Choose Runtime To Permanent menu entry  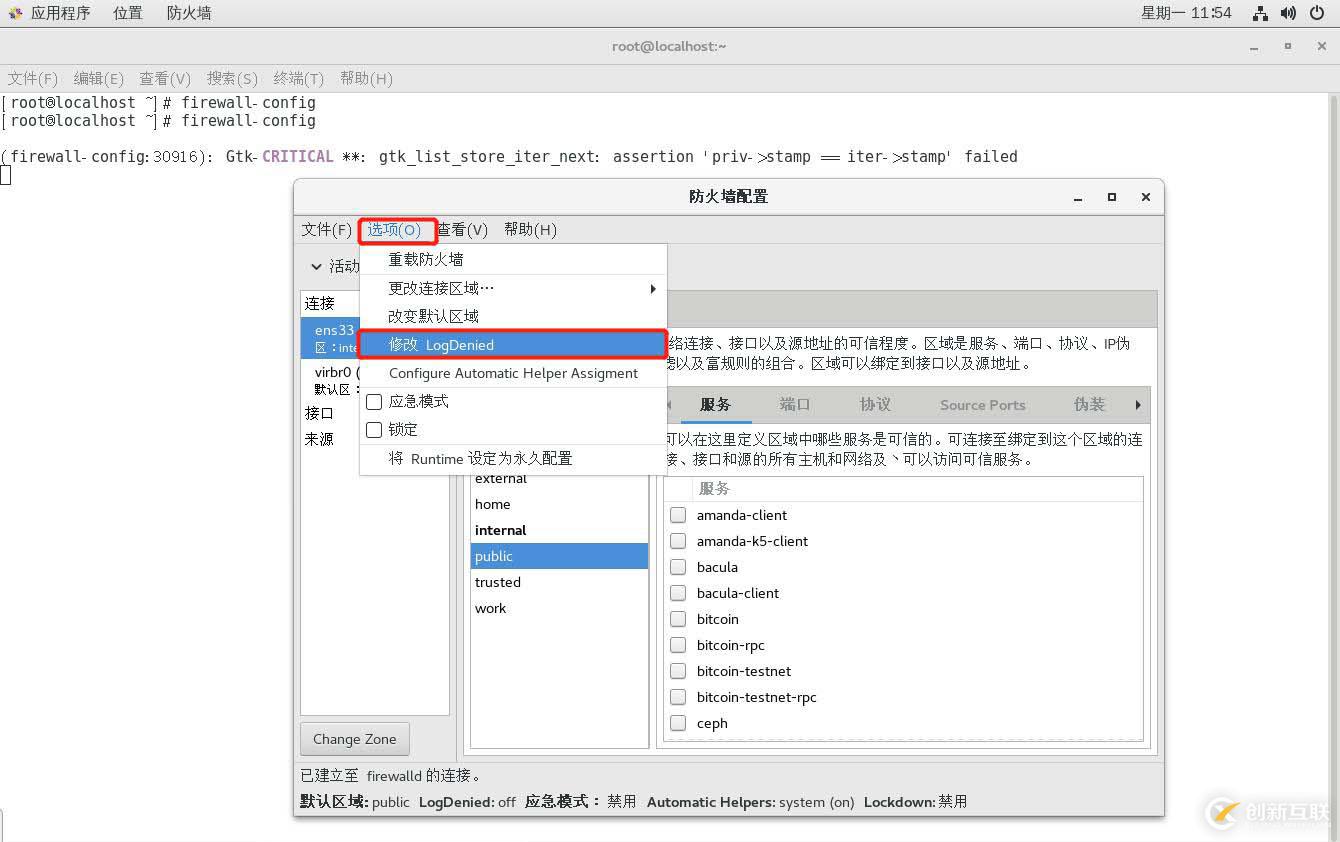[x=513, y=458]
